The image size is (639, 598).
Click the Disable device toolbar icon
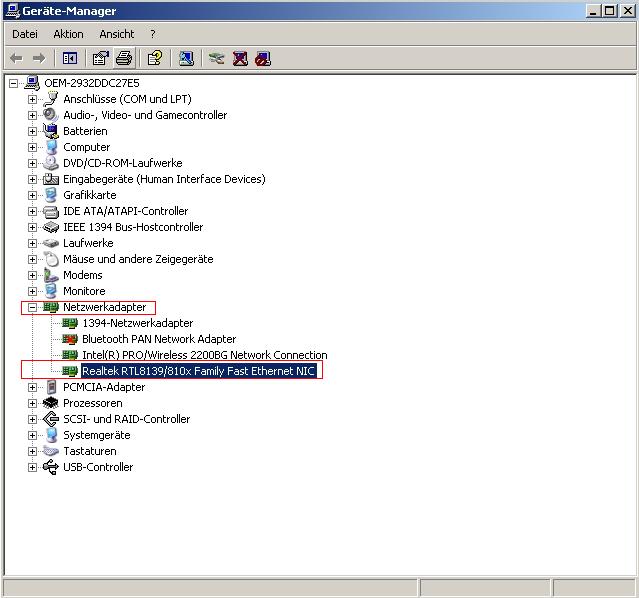(263, 59)
